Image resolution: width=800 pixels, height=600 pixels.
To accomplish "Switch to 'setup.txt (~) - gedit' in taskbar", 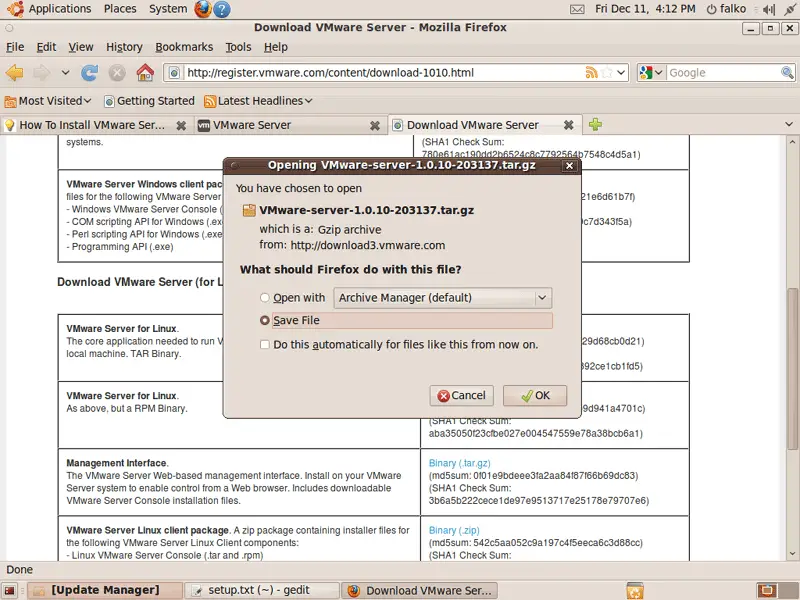I will 262,591.
